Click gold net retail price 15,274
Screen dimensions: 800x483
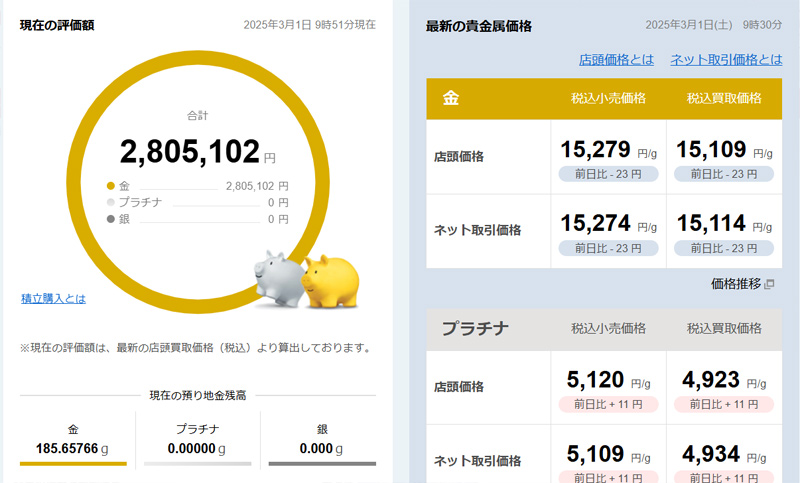click(595, 223)
